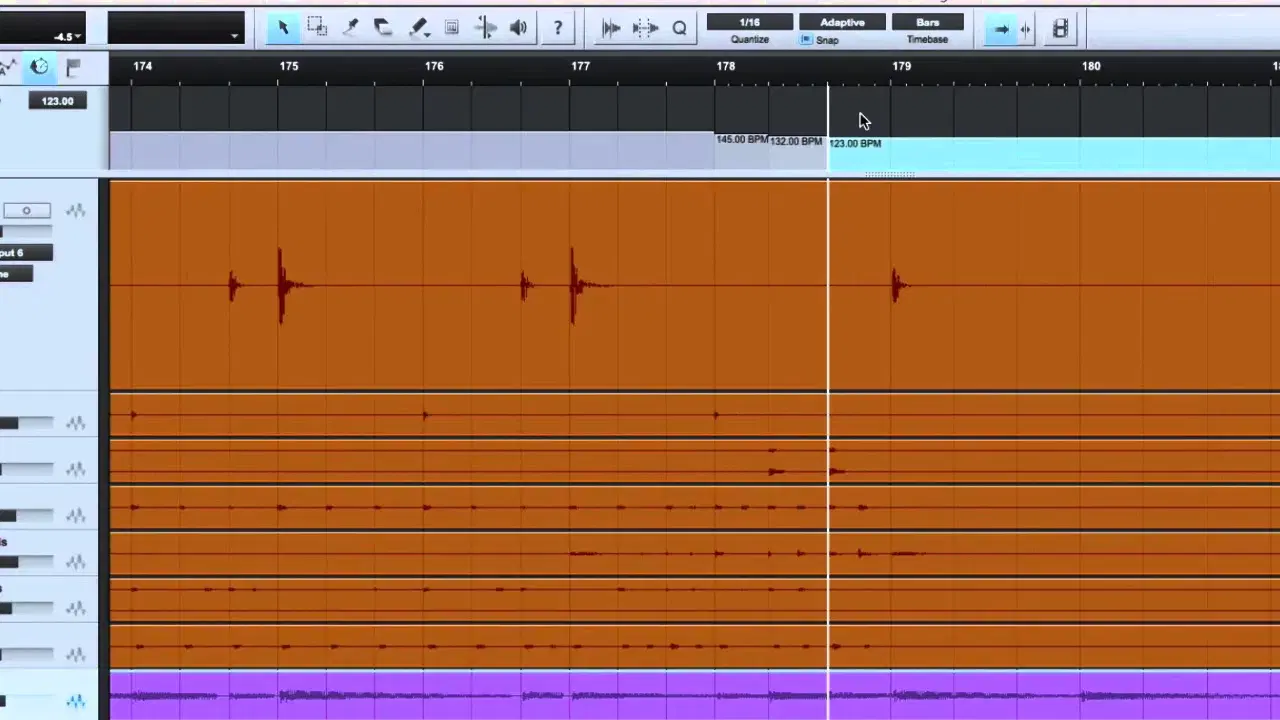
Task: Click the Quantize label
Action: 749,40
